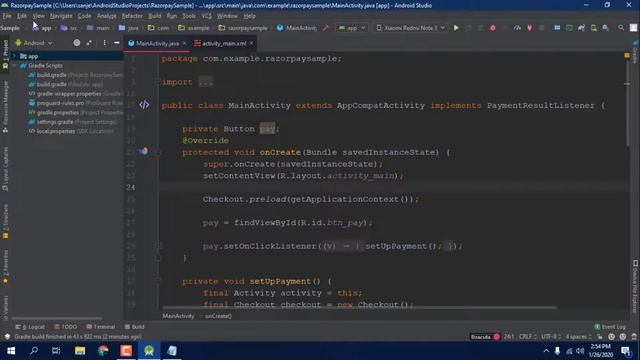The height and width of the screenshot is (360, 640).
Task: Toggle the Terminal tool window
Action: (100, 327)
